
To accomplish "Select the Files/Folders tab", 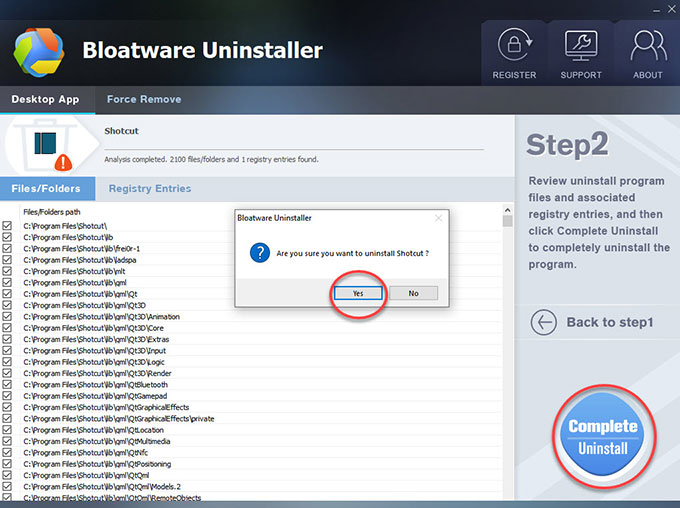I will point(46,189).
